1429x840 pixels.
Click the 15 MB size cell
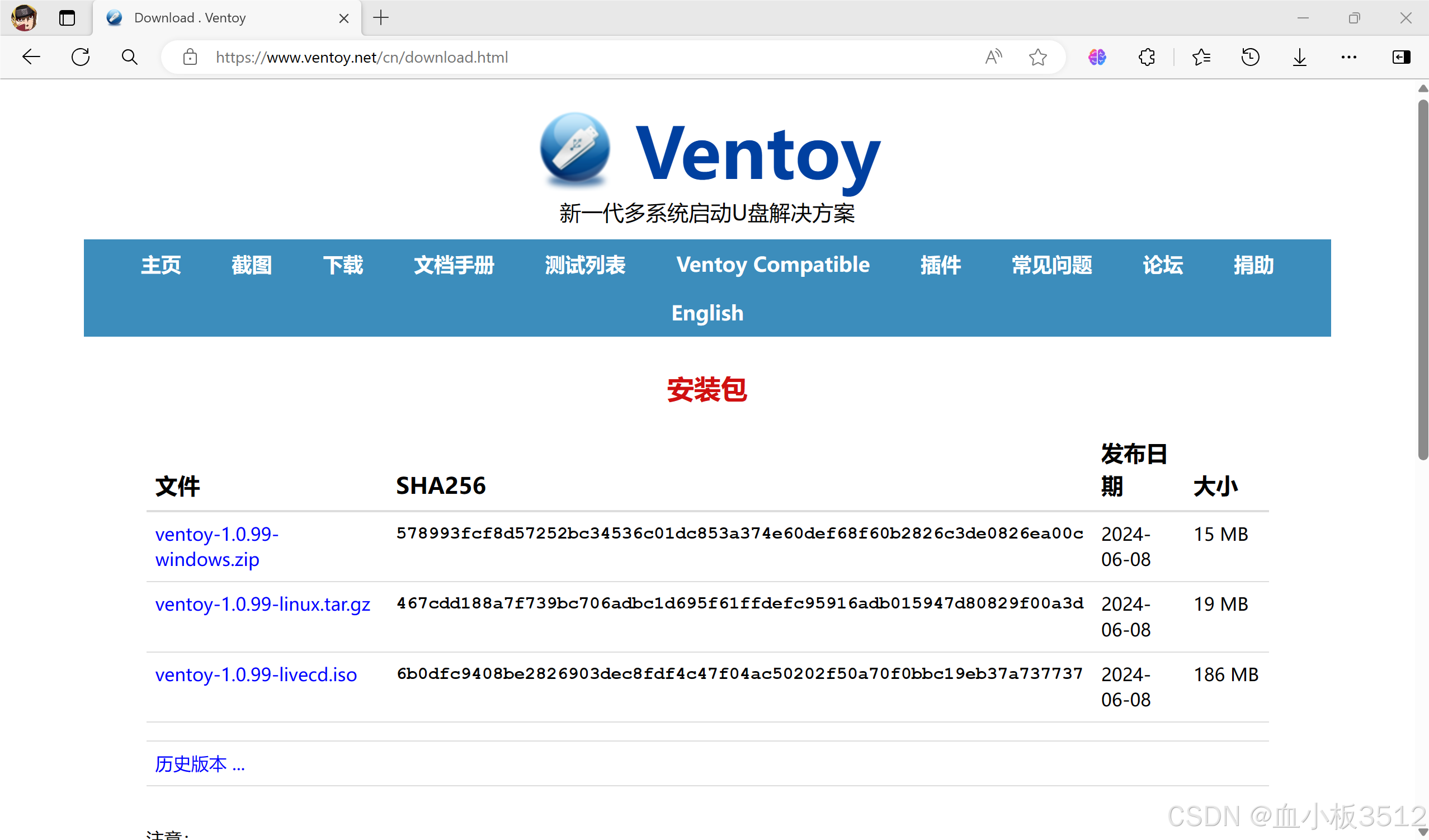pyautogui.click(x=1221, y=534)
